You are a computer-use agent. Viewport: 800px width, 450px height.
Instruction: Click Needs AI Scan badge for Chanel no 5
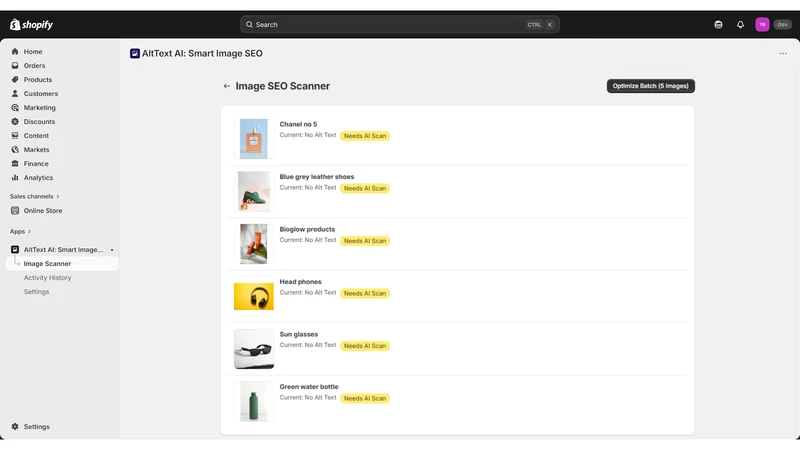click(365, 136)
